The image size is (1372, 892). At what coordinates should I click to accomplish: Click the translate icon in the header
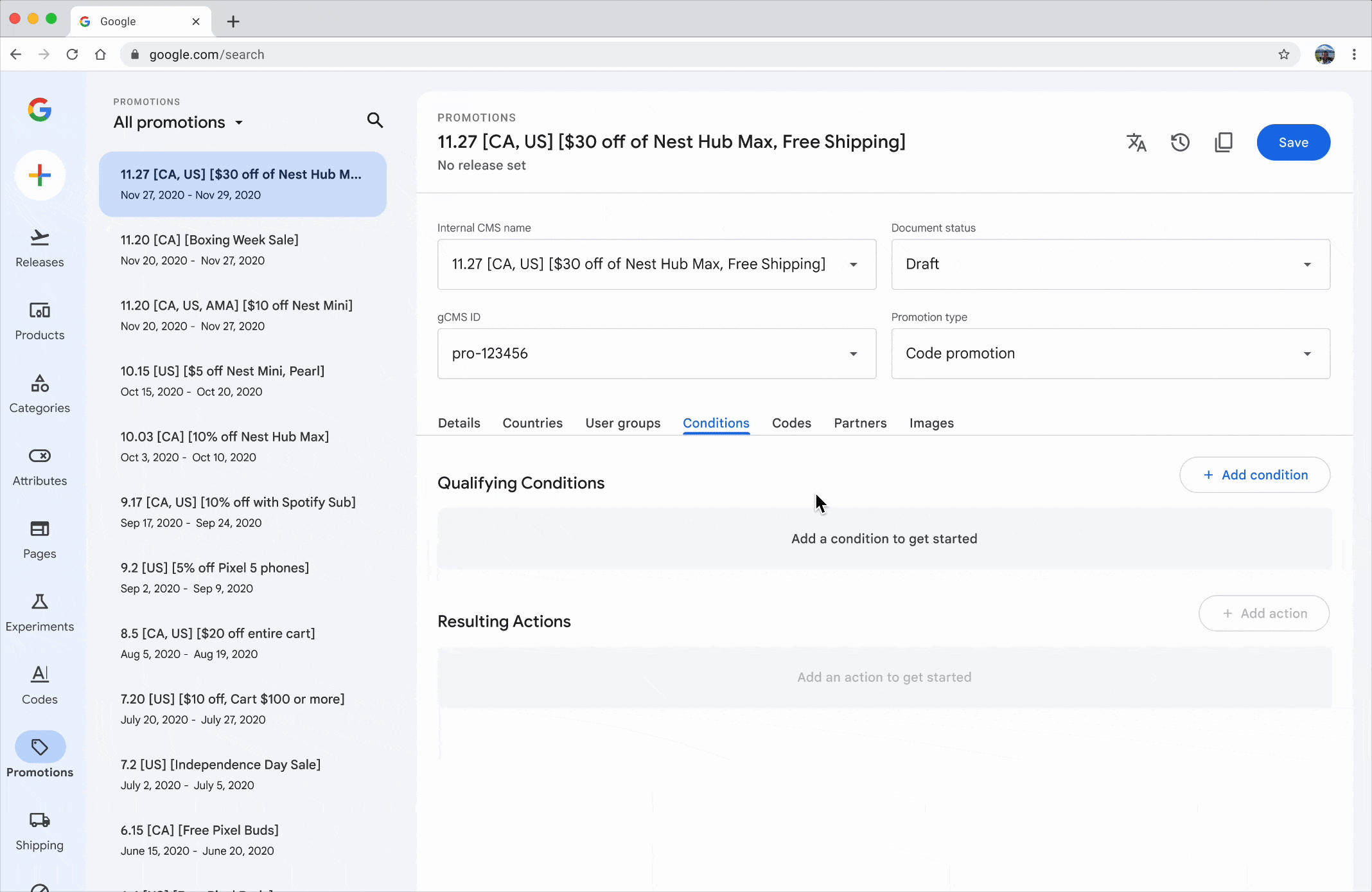(x=1136, y=143)
